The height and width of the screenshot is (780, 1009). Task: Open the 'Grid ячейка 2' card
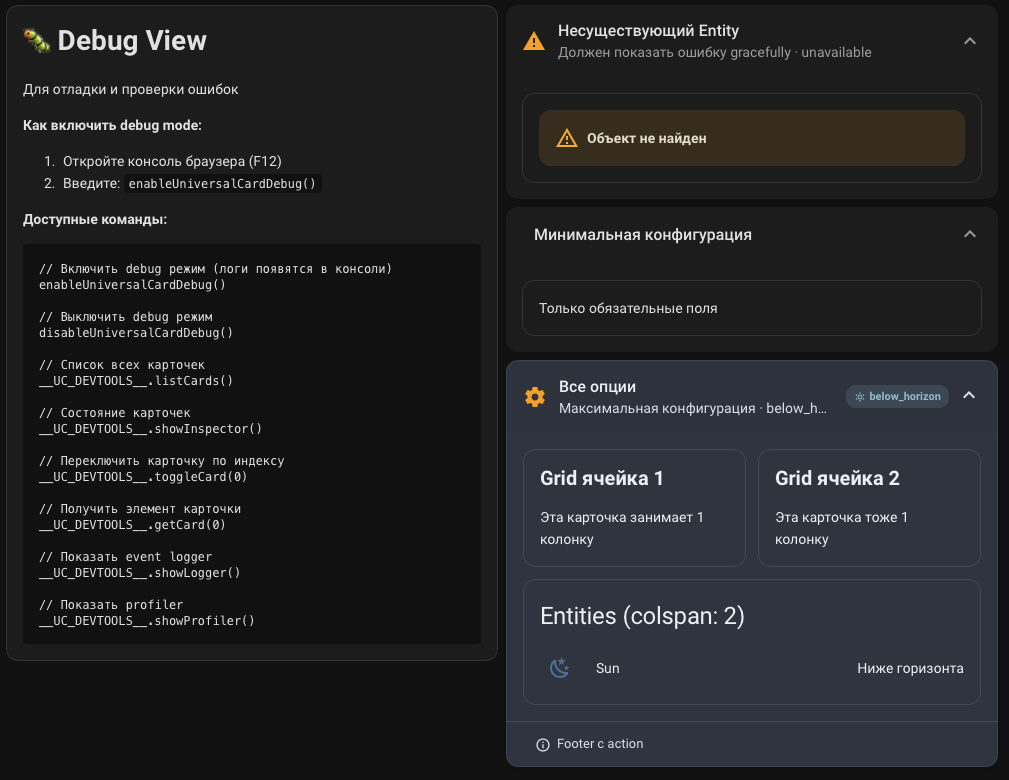click(x=869, y=508)
